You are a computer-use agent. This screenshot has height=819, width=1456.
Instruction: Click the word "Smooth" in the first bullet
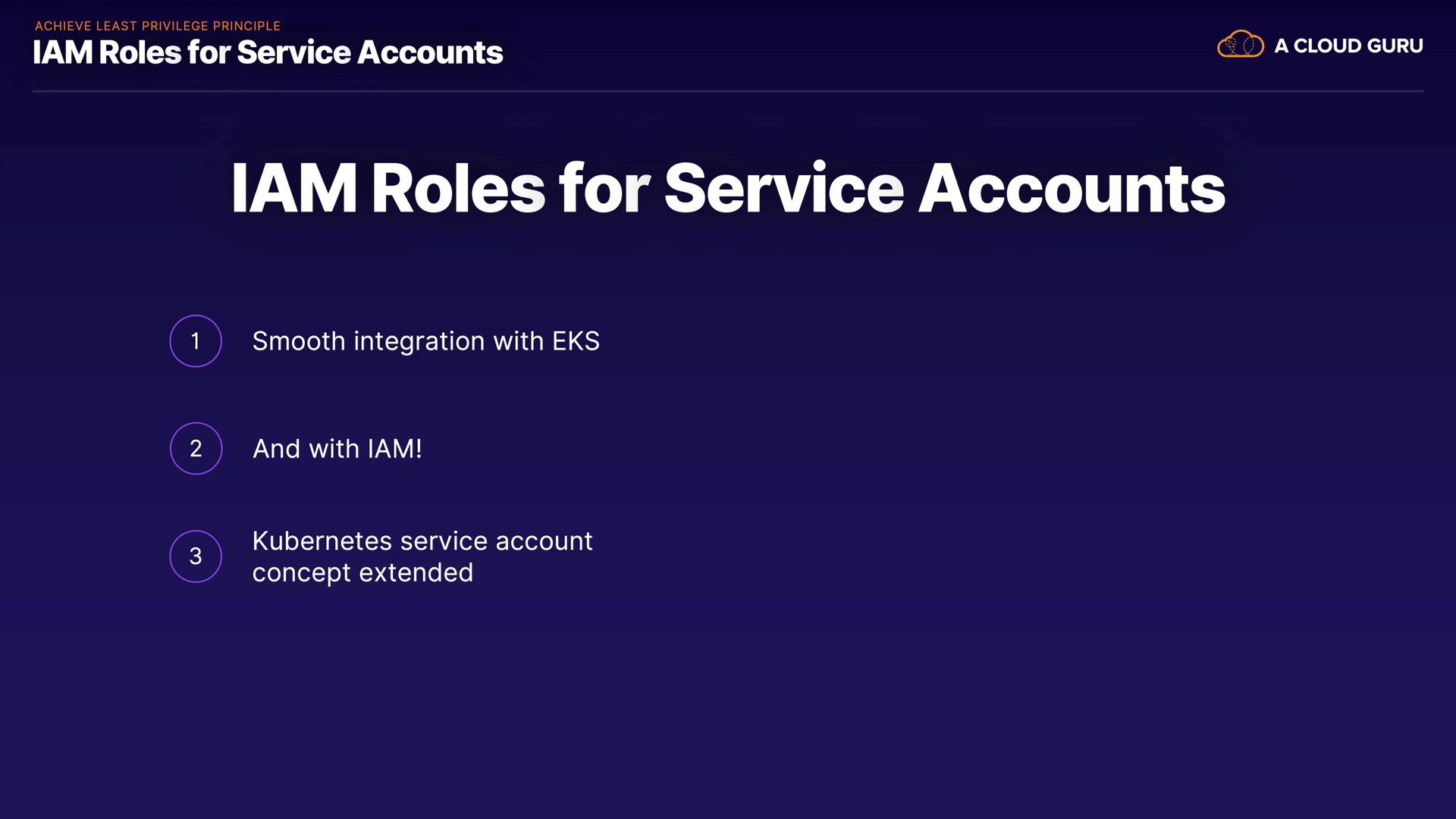point(299,342)
